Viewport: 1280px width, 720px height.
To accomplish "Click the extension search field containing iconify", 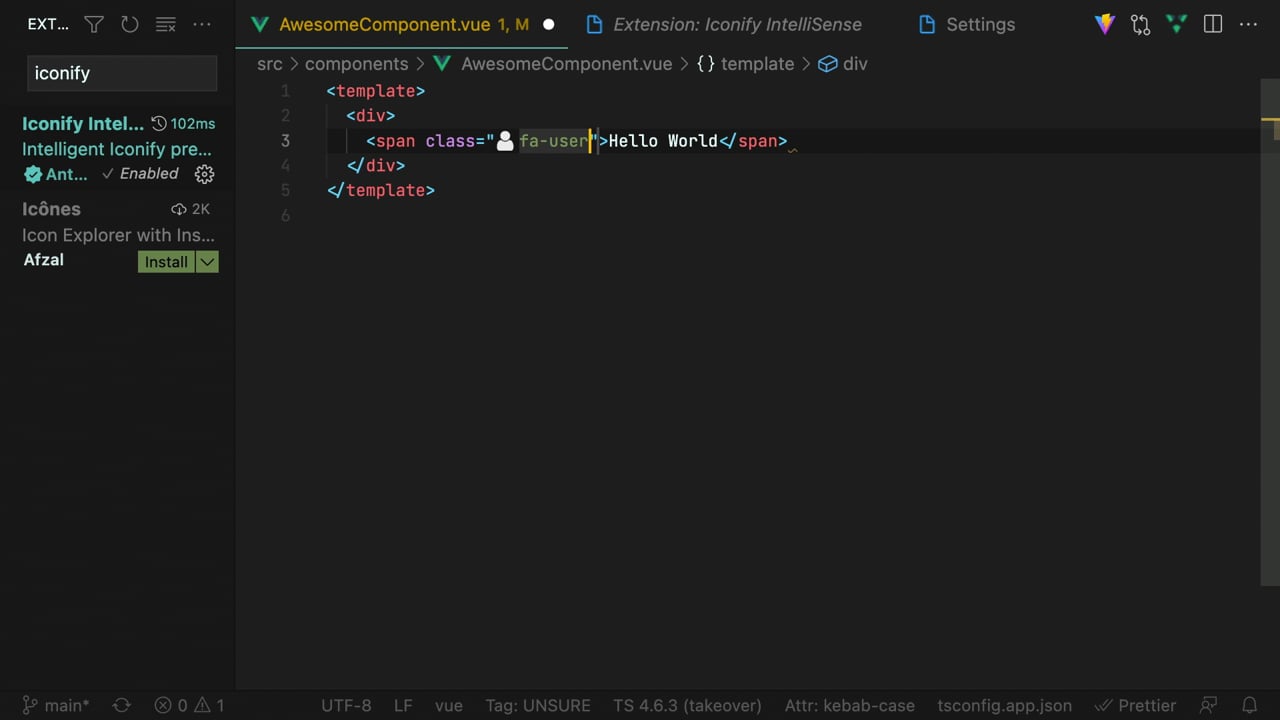I will (x=121, y=73).
